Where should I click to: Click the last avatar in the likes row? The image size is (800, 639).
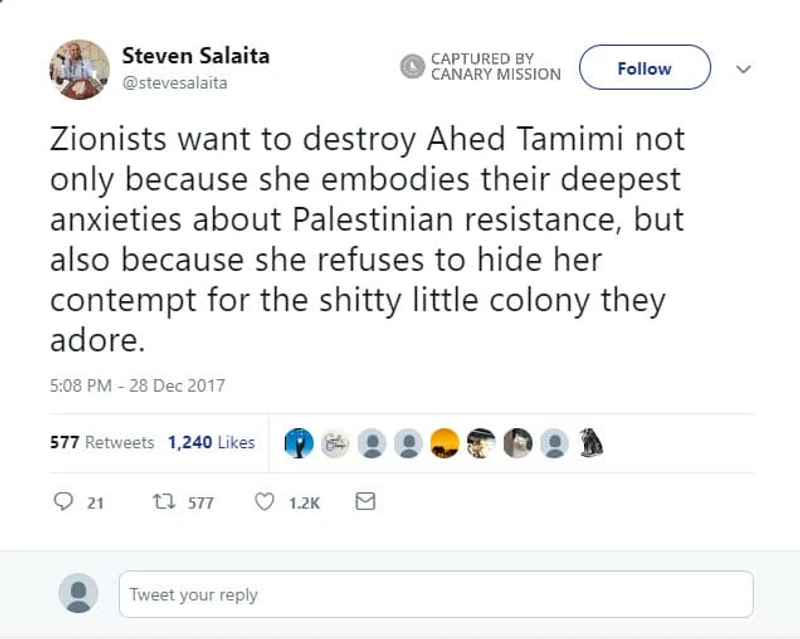coord(589,440)
